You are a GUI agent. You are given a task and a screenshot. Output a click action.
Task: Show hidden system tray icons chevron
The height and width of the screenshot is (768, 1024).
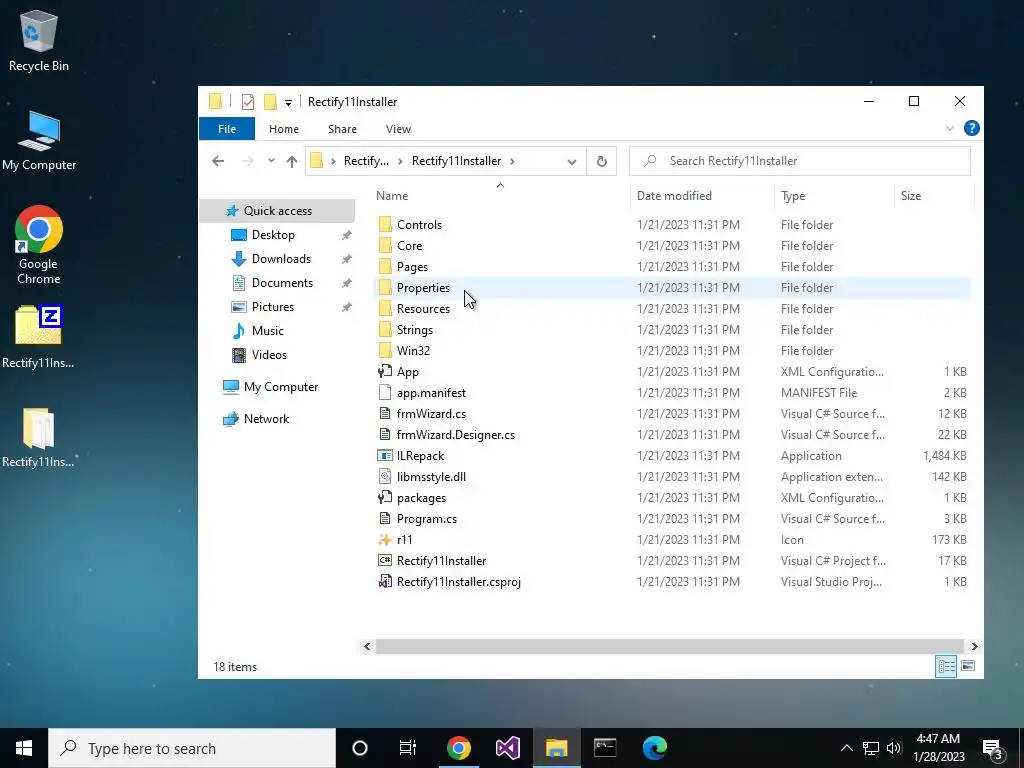coord(846,748)
